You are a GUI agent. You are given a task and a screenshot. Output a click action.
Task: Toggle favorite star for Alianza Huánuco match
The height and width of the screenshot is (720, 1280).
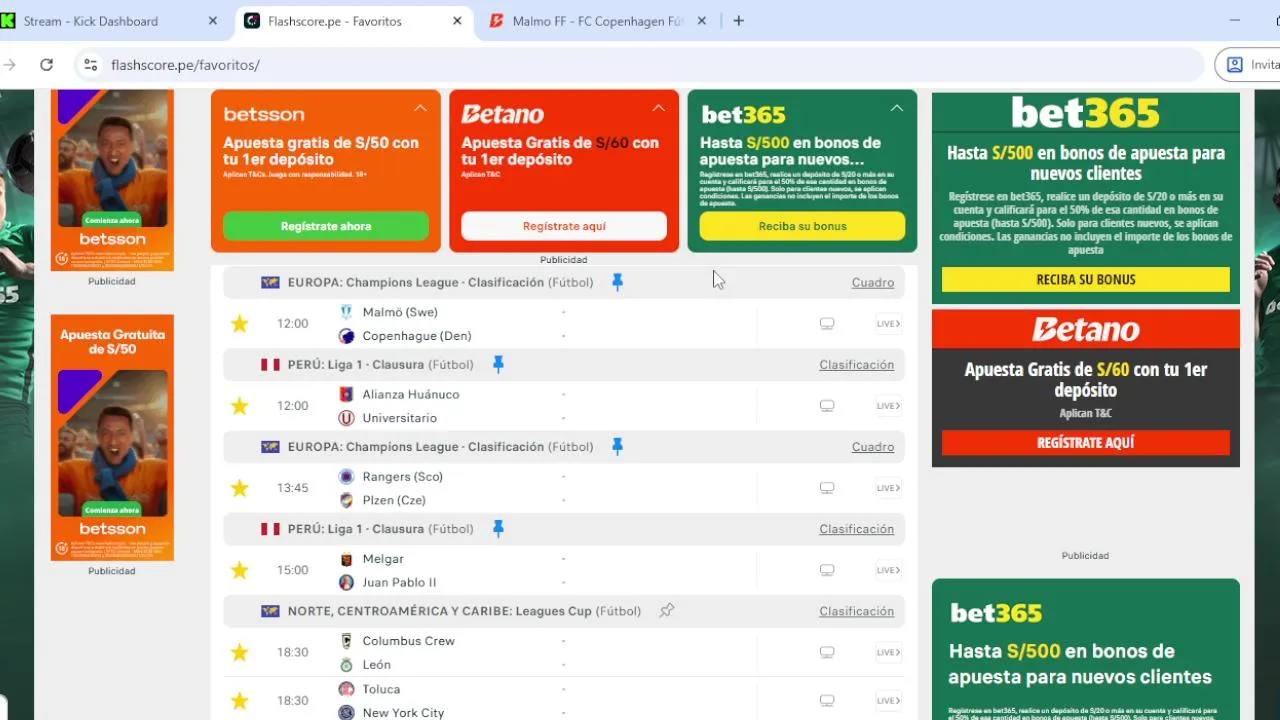pos(239,406)
